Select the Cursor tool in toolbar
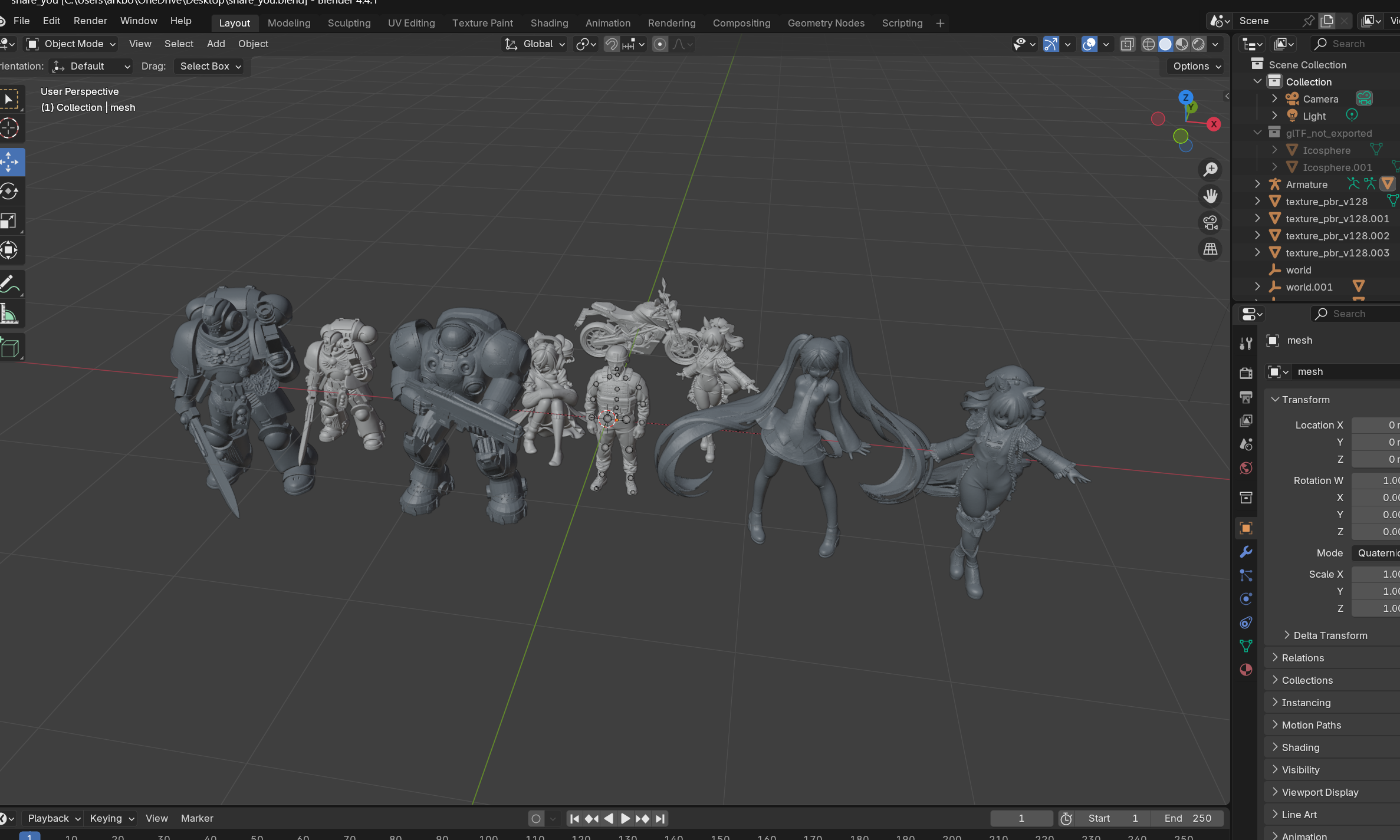The width and height of the screenshot is (1400, 840). (x=9, y=129)
